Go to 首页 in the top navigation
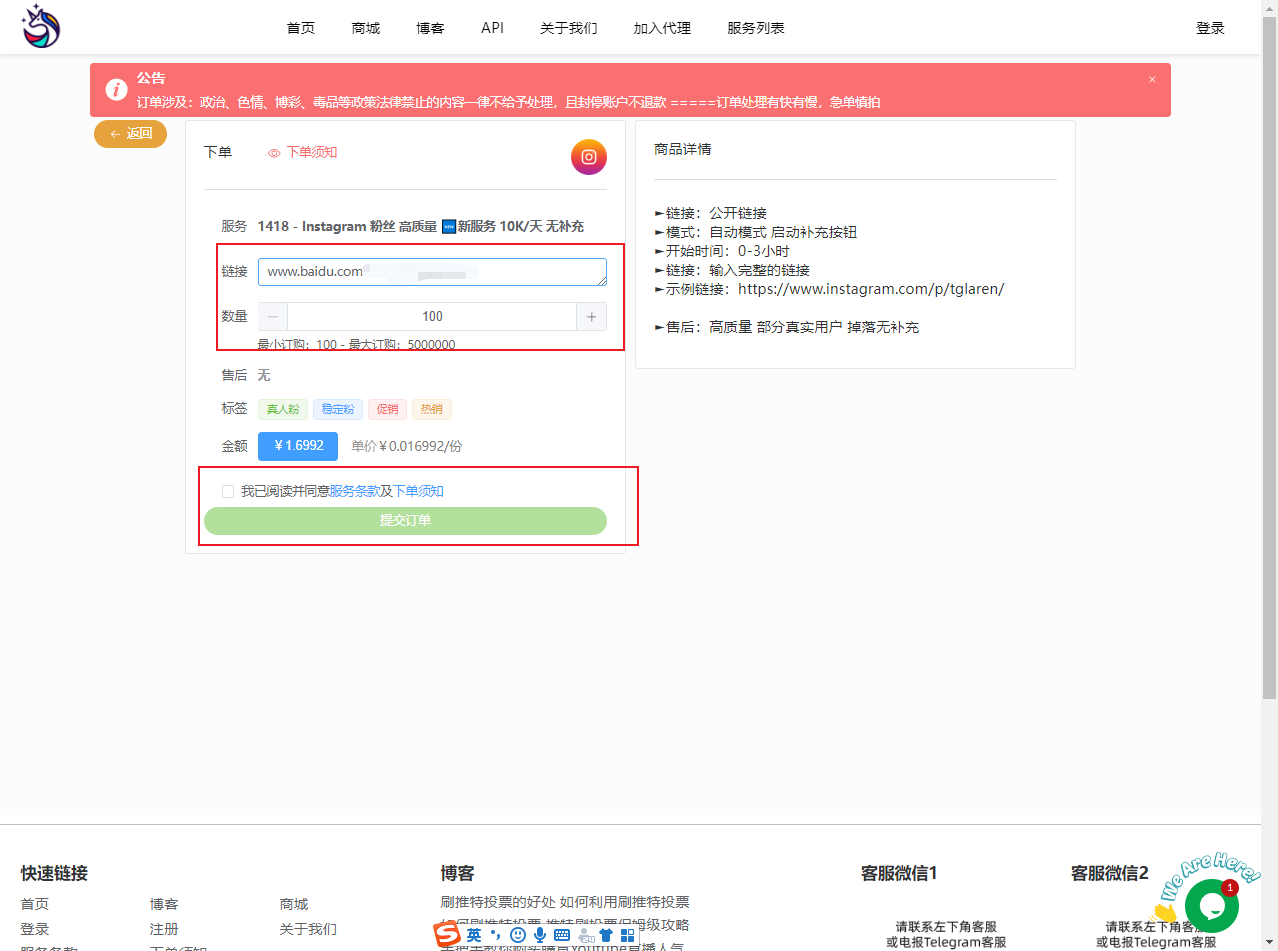Screen dimensions: 1278x951 (x=301, y=28)
